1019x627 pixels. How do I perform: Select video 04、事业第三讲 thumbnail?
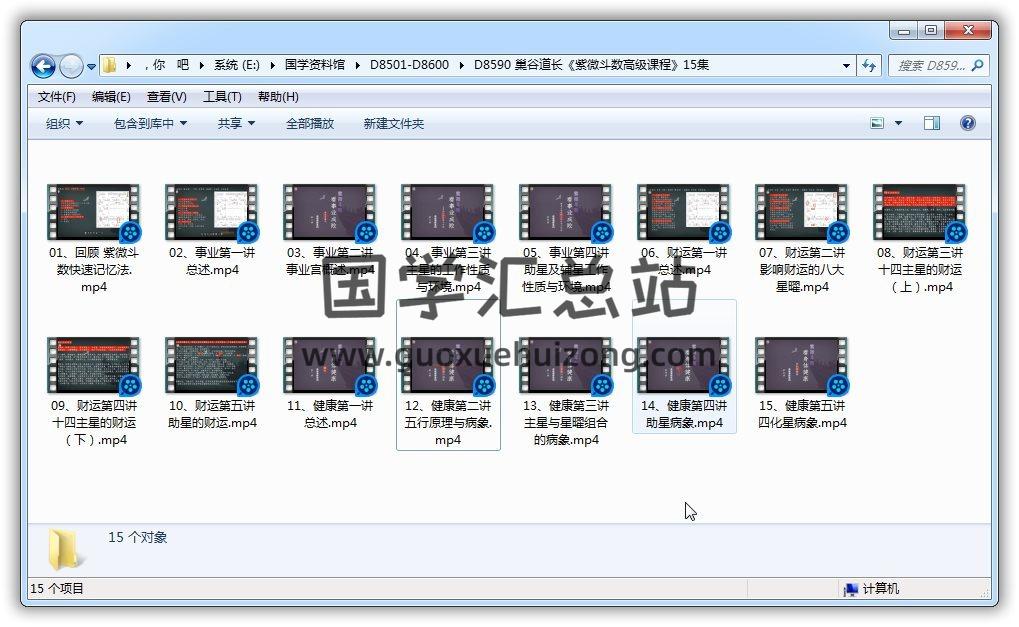click(447, 212)
